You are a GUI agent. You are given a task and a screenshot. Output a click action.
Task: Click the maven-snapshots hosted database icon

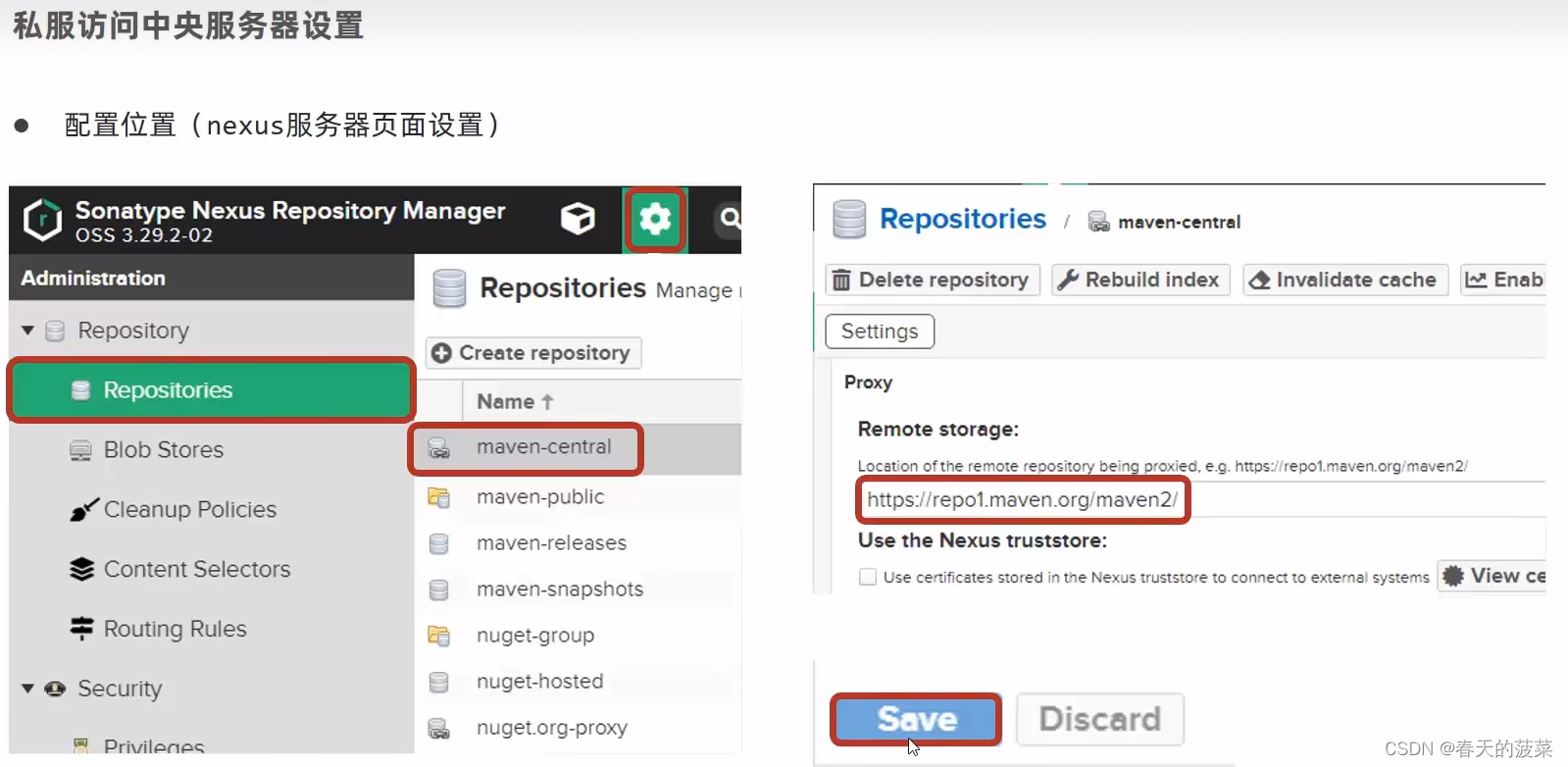(x=439, y=589)
